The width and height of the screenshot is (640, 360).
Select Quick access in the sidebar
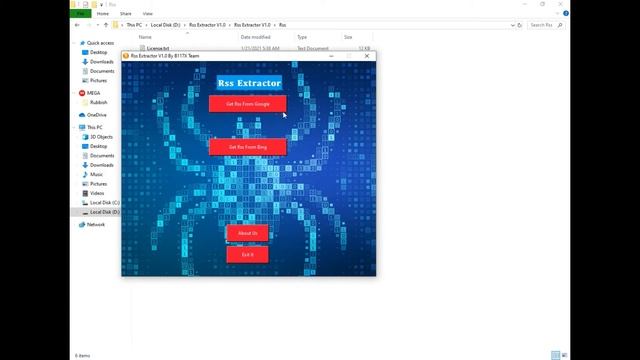[100, 43]
